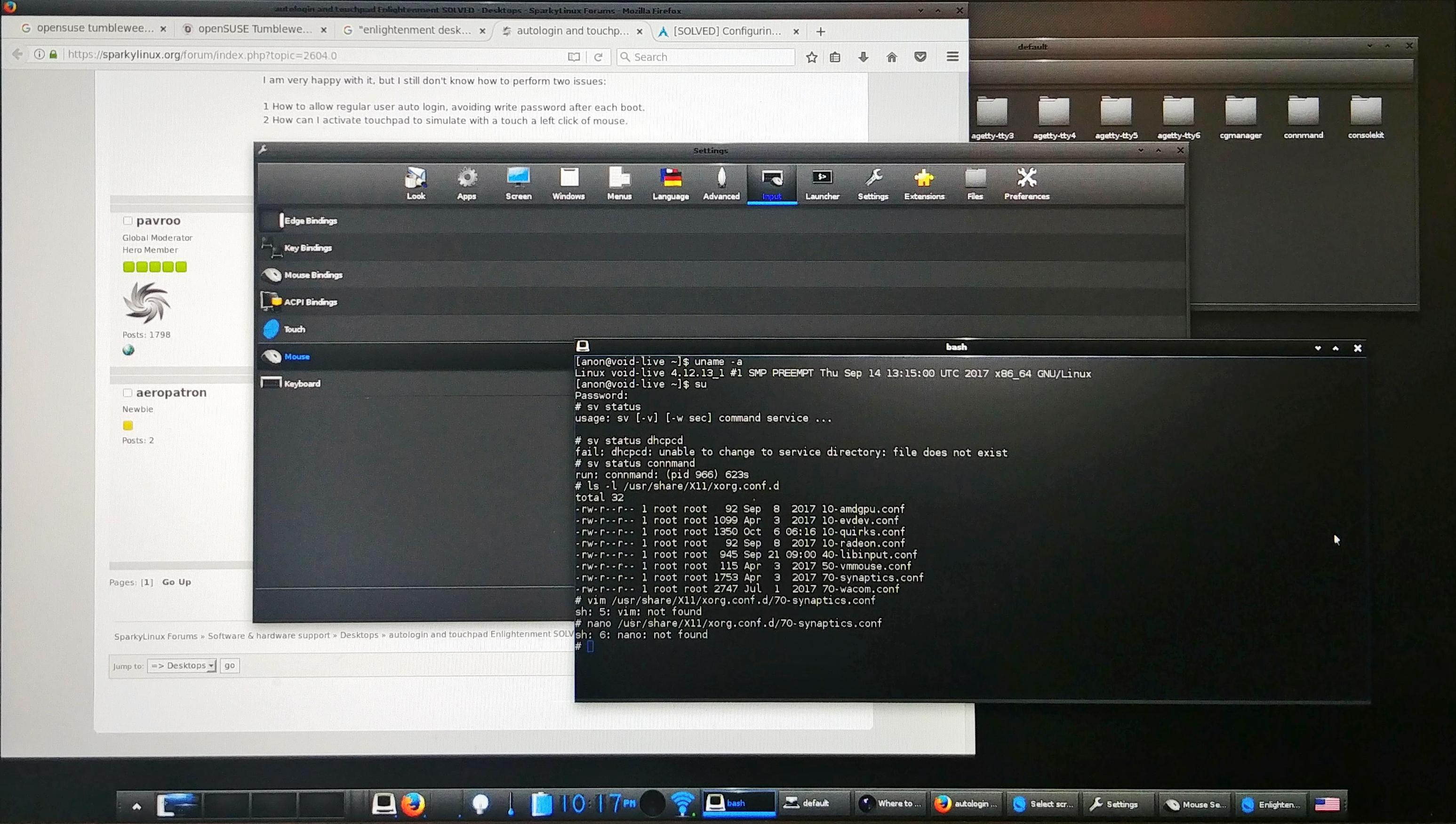Open the Apps settings category

click(466, 184)
